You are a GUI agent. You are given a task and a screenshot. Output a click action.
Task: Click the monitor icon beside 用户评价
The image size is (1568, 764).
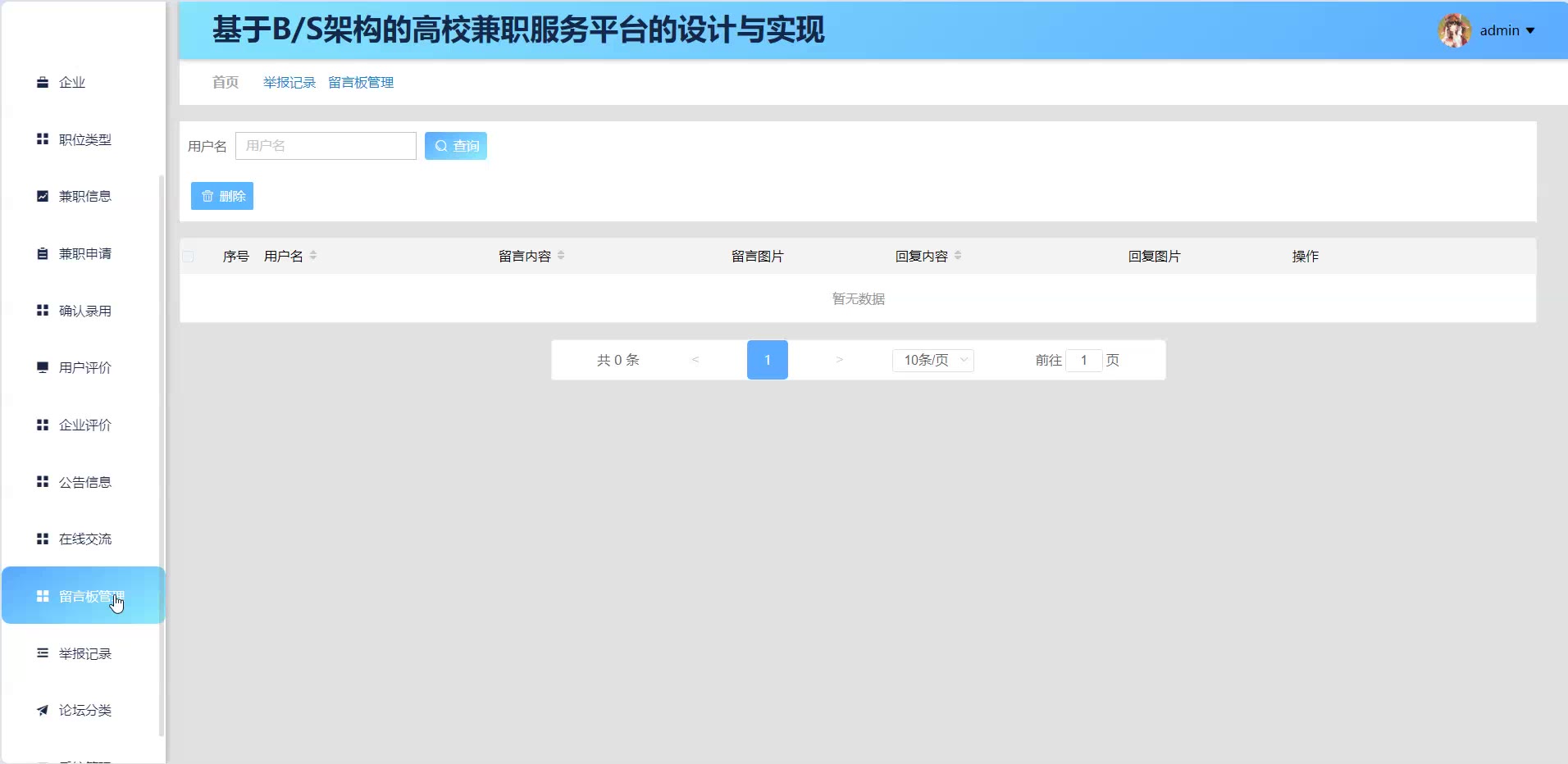(43, 367)
